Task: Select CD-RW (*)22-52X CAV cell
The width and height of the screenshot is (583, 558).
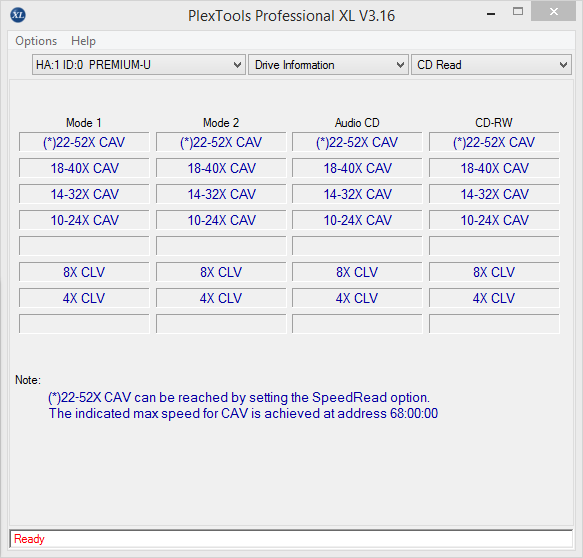Action: coord(494,142)
